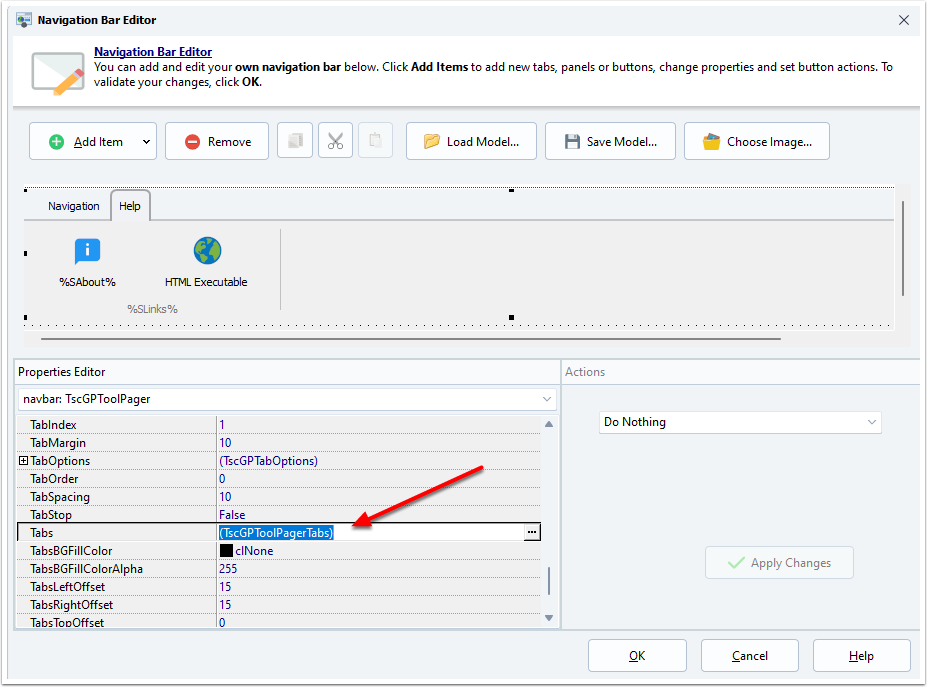Image resolution: width=927 pixels, height=687 pixels.
Task: Click the %SAbout% info icon
Action: [x=87, y=251]
